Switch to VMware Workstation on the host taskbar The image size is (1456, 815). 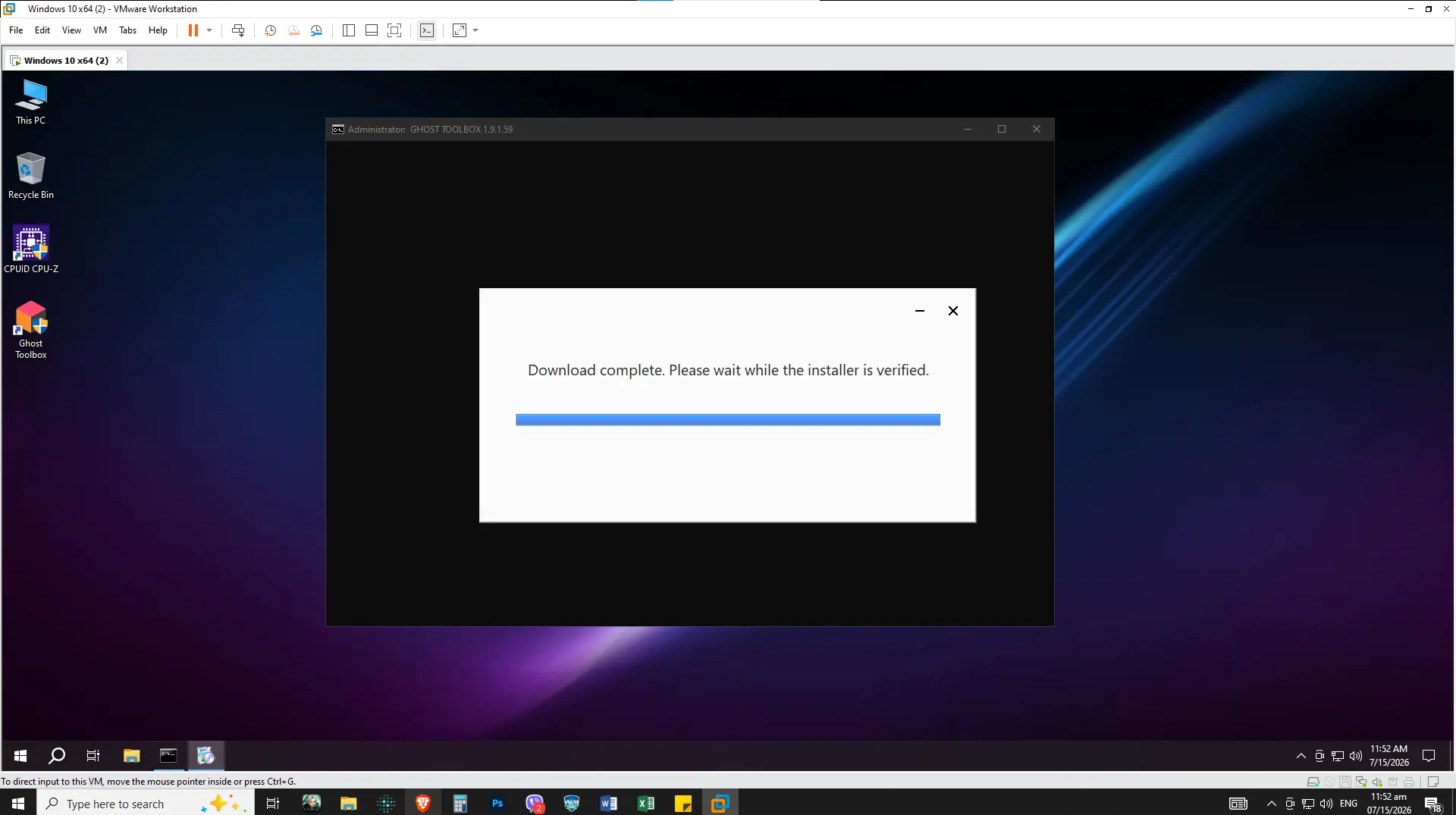click(720, 804)
